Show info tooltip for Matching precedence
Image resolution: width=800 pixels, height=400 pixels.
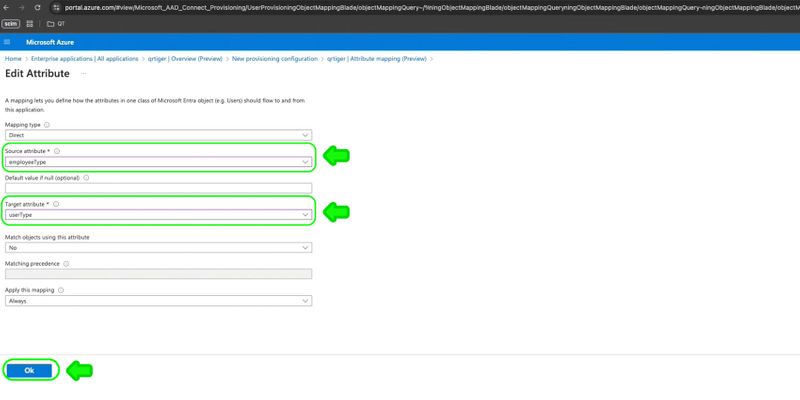[66, 264]
